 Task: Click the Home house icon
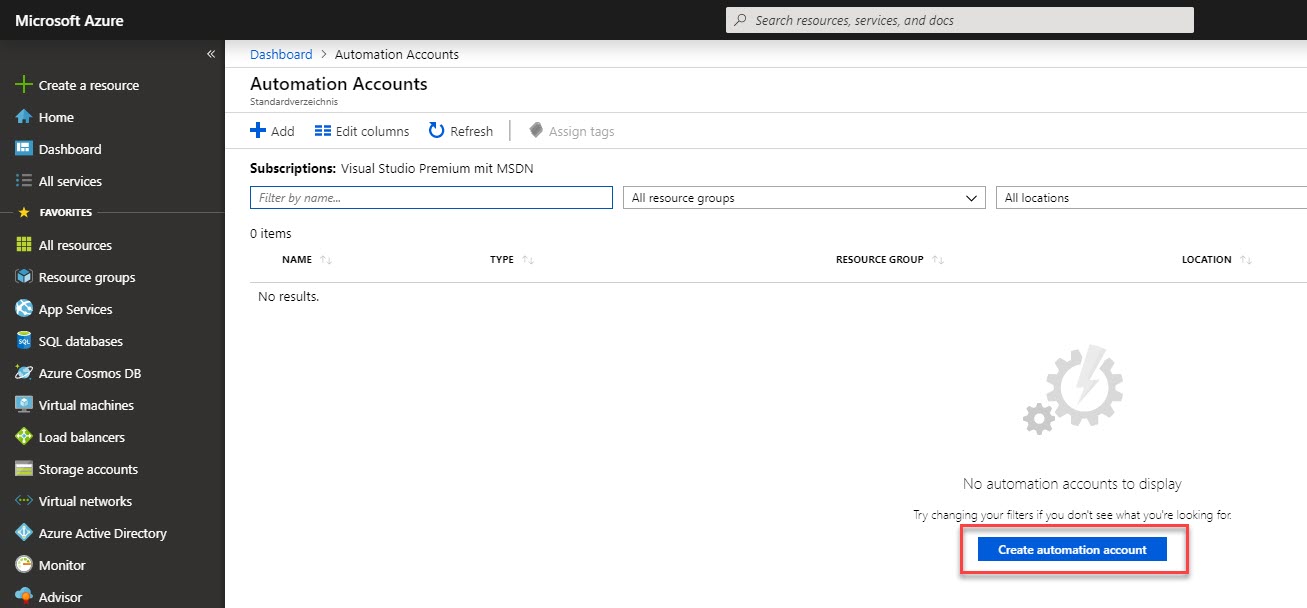click(x=24, y=117)
